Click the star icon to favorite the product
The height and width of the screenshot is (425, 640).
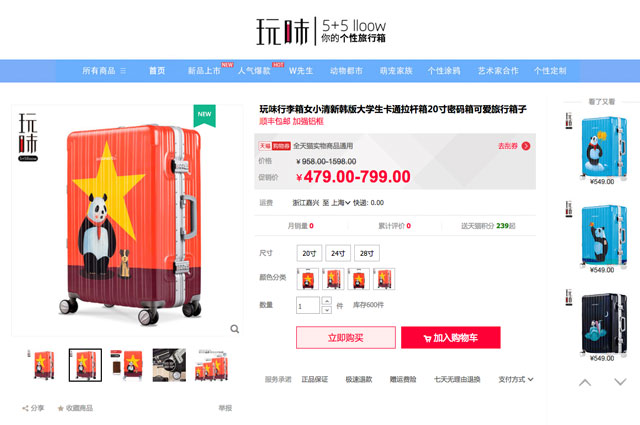tap(60, 408)
